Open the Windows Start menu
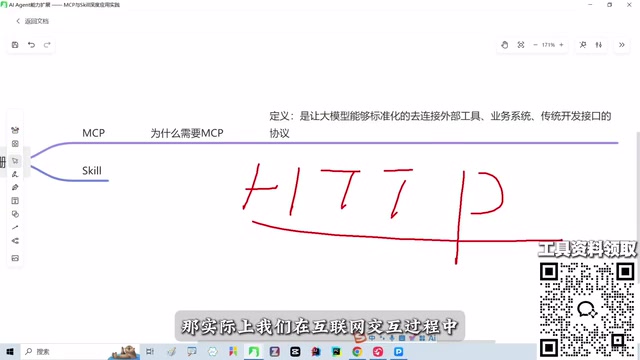The height and width of the screenshot is (360, 640). [10, 351]
